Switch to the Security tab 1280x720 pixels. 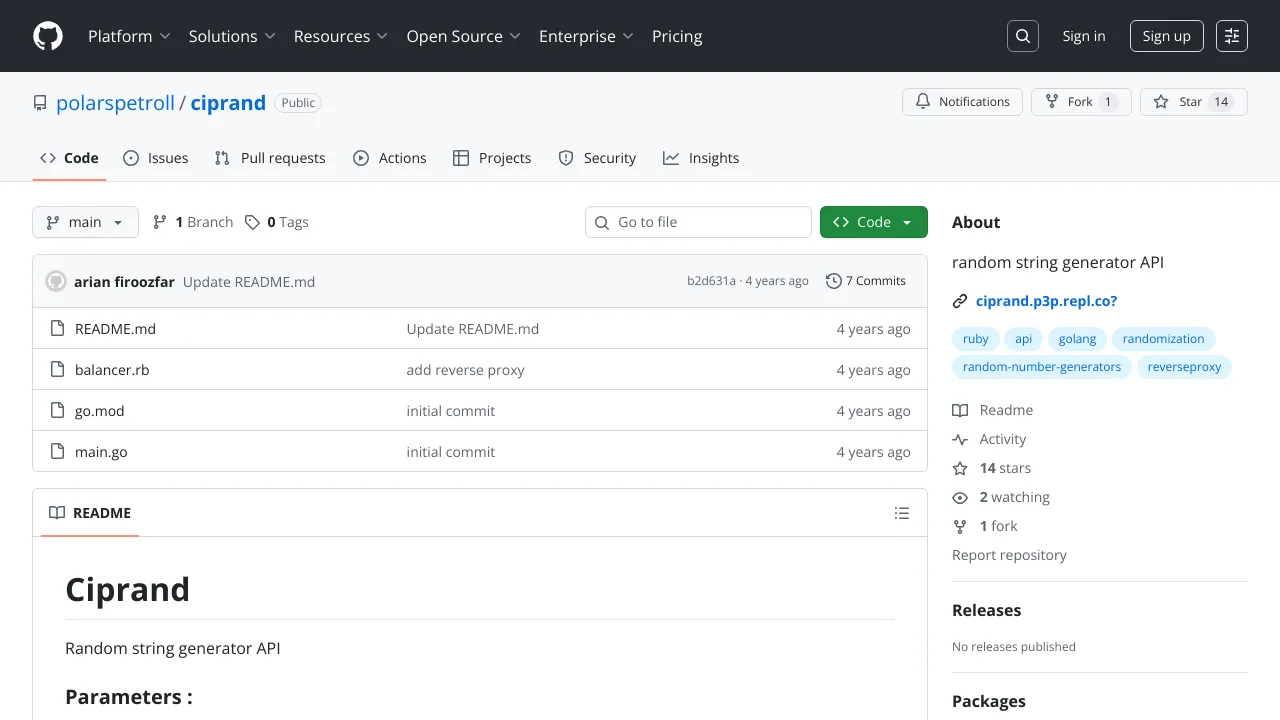coord(597,158)
